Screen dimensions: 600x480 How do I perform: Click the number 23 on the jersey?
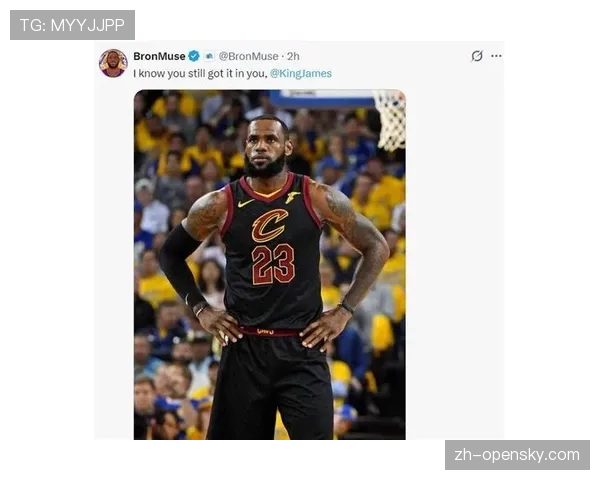273,264
